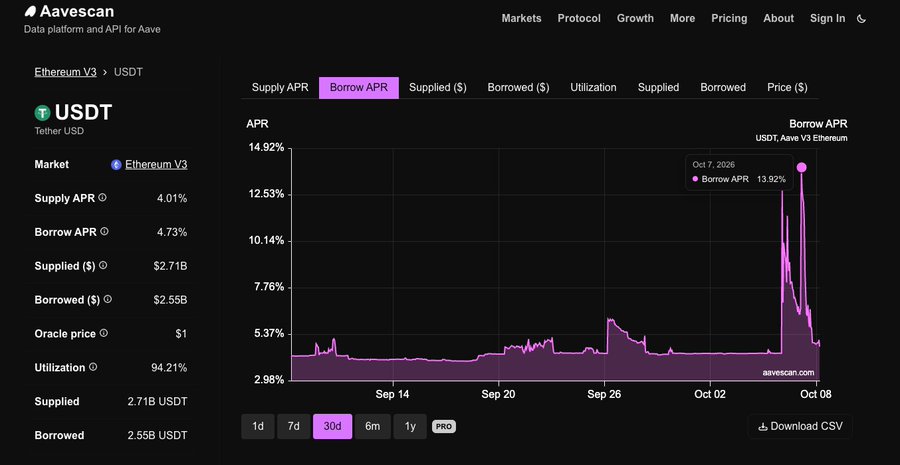Switch to the Supply APR tab
This screenshot has height=465, width=900.
click(x=280, y=87)
